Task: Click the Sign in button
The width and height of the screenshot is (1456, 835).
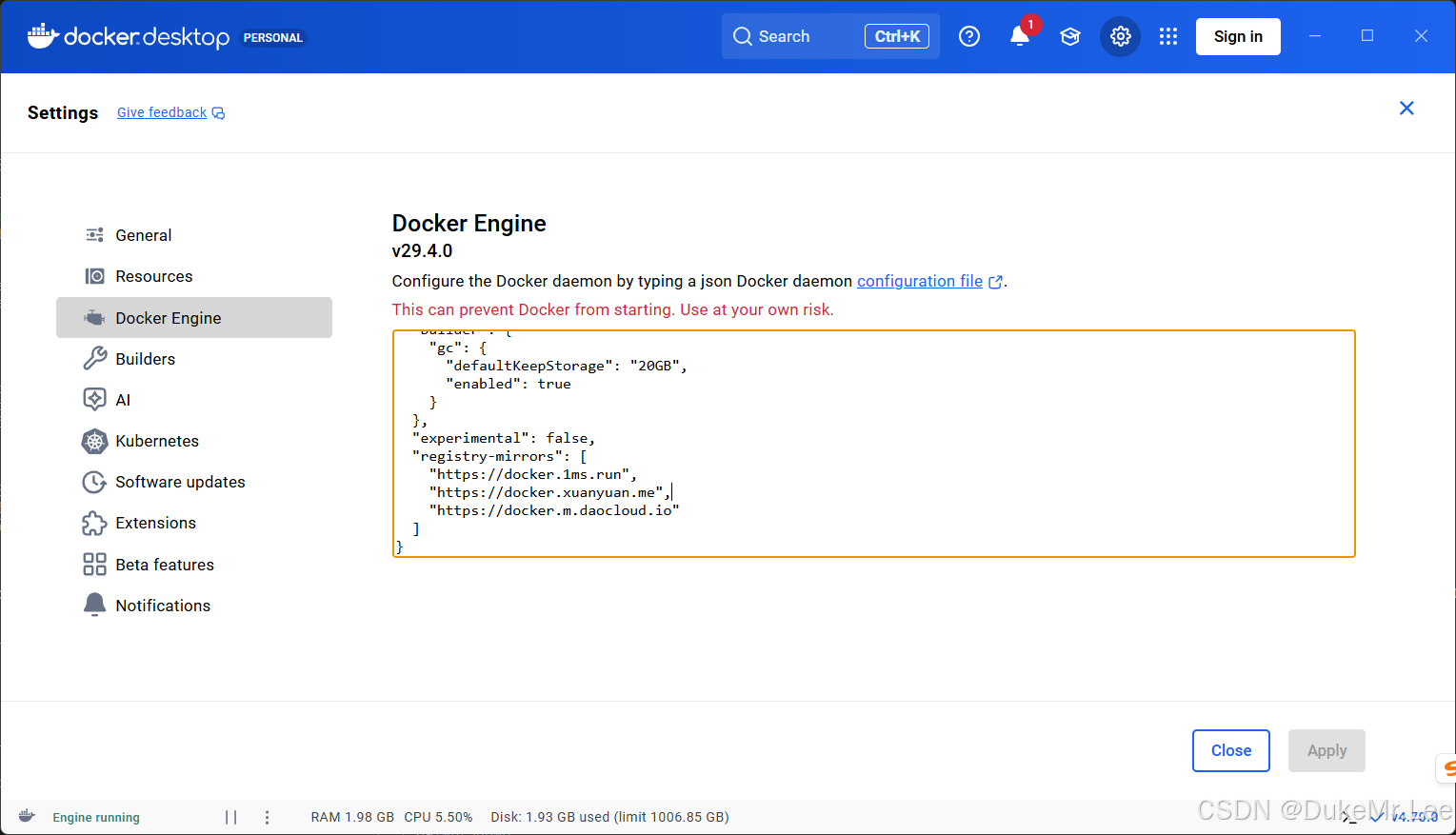Action: tap(1238, 36)
